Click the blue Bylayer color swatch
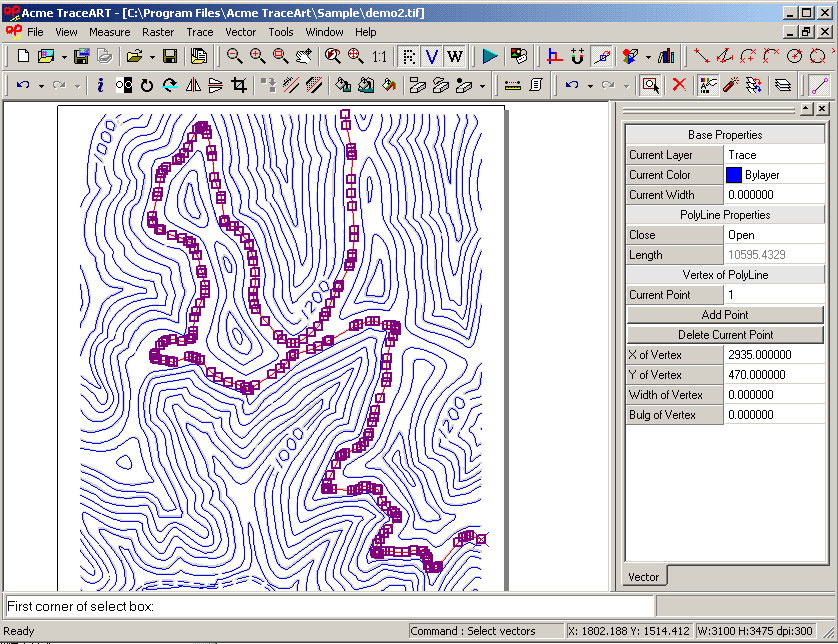Viewport: 838px width, 644px height. [736, 174]
